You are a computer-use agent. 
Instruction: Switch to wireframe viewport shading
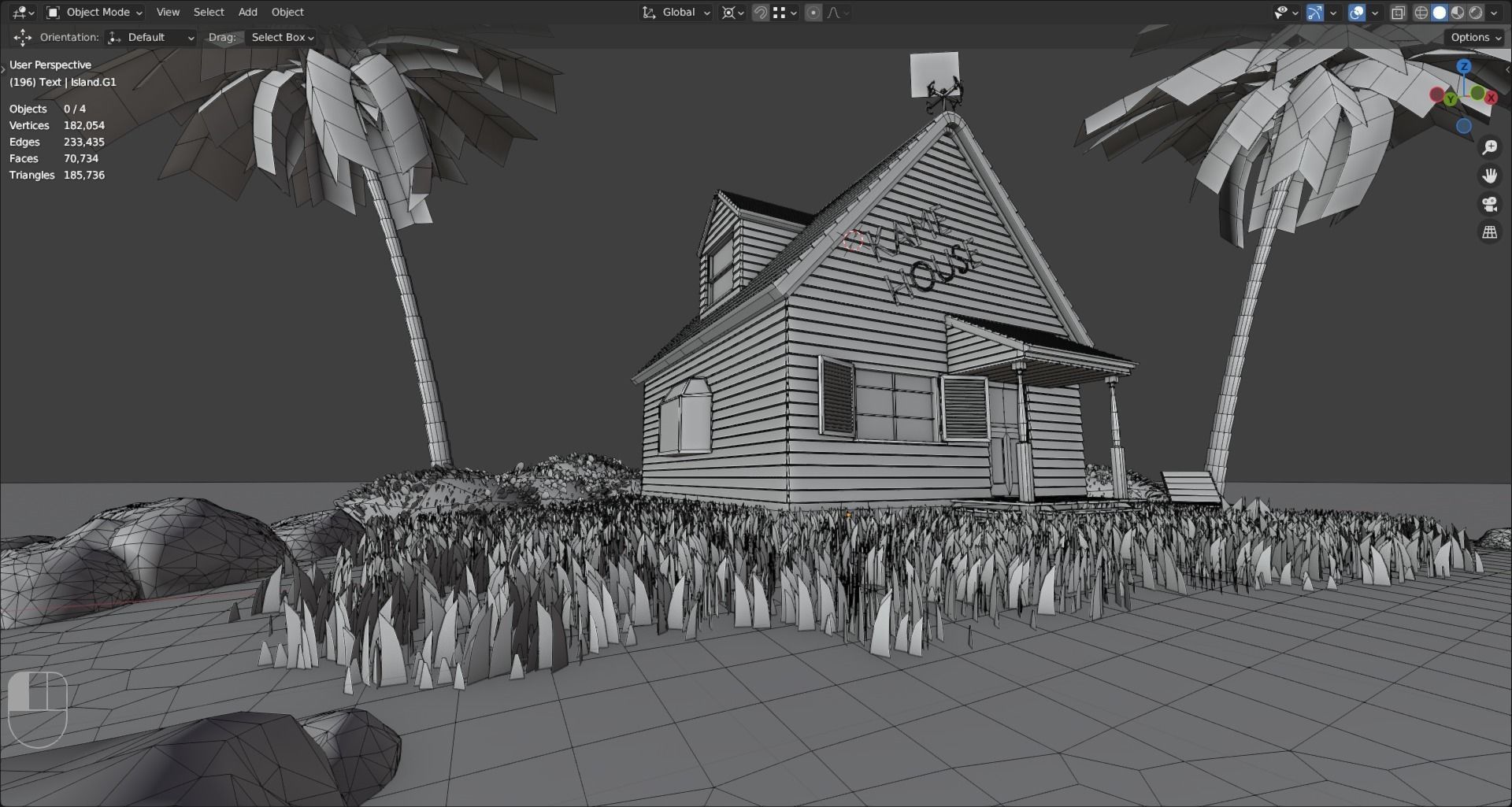(x=1421, y=12)
